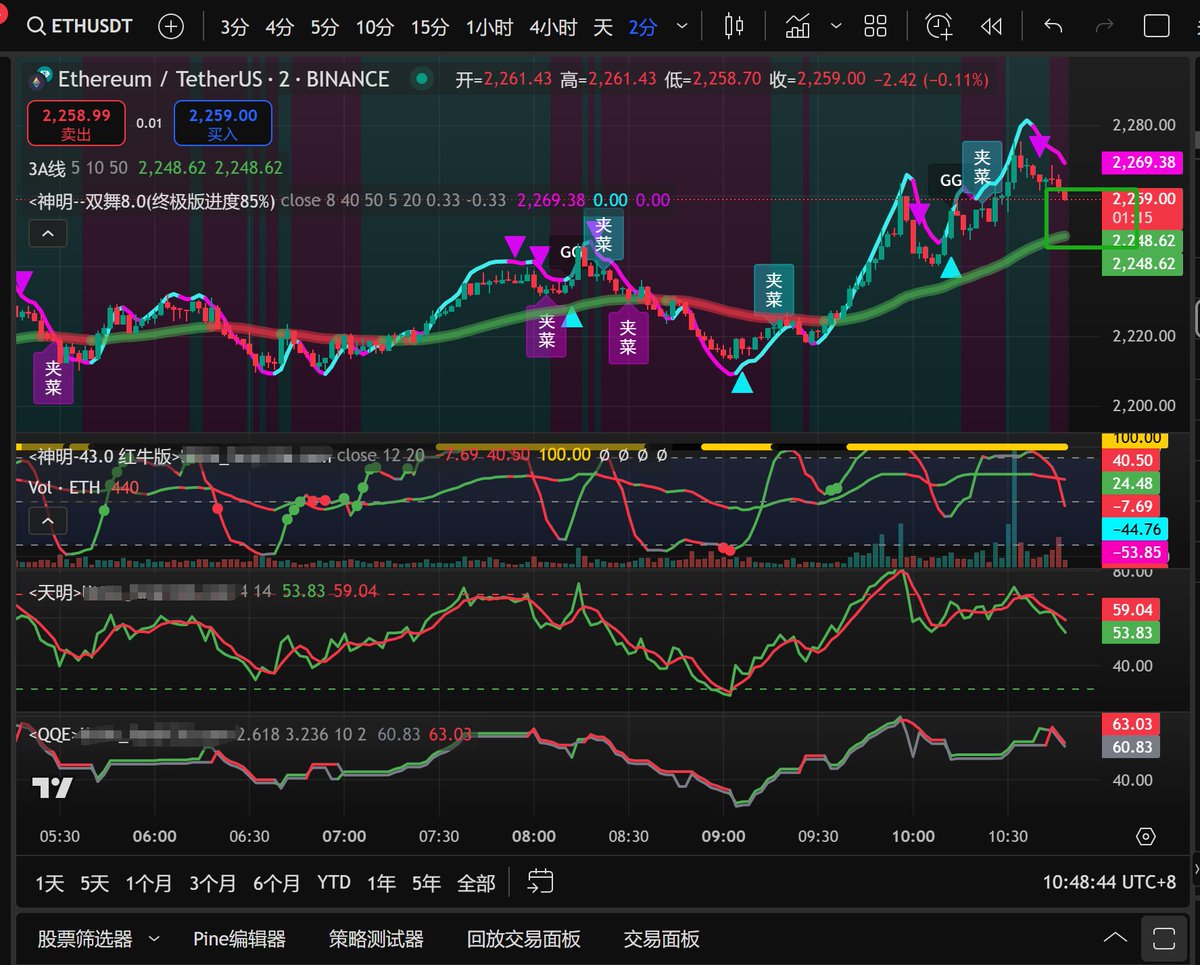1200x965 pixels.
Task: Select the 1小时 timeframe
Action: [x=489, y=27]
